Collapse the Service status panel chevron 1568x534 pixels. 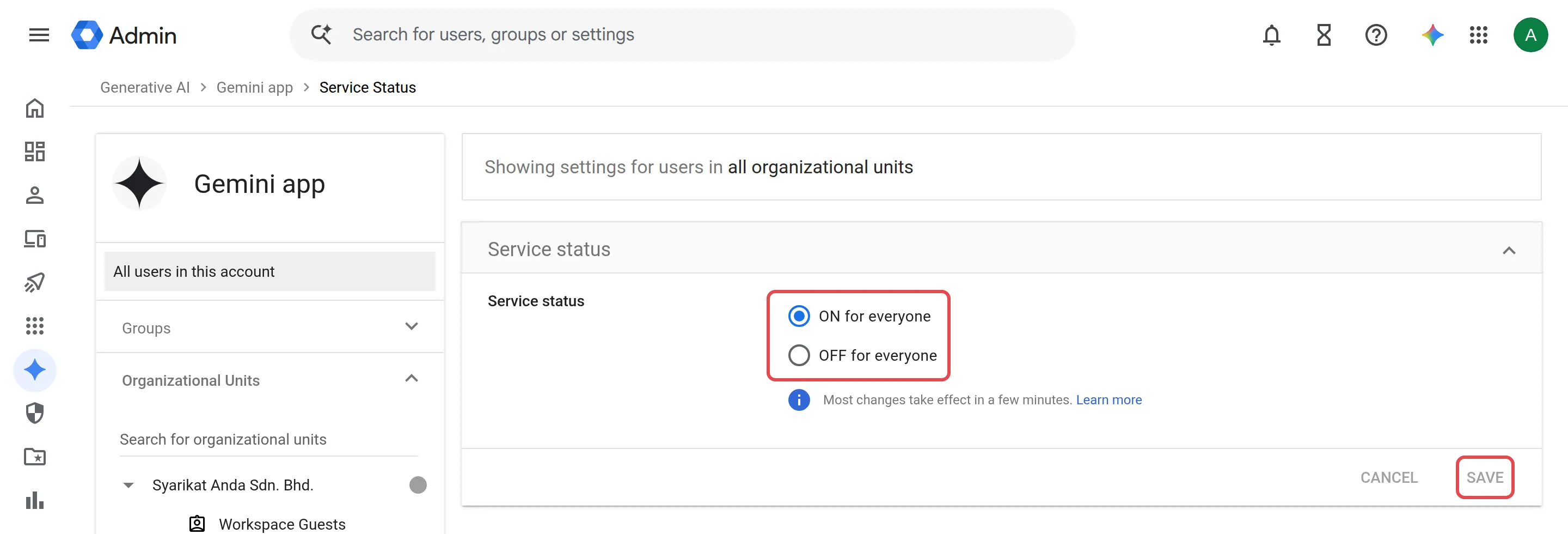point(1508,250)
